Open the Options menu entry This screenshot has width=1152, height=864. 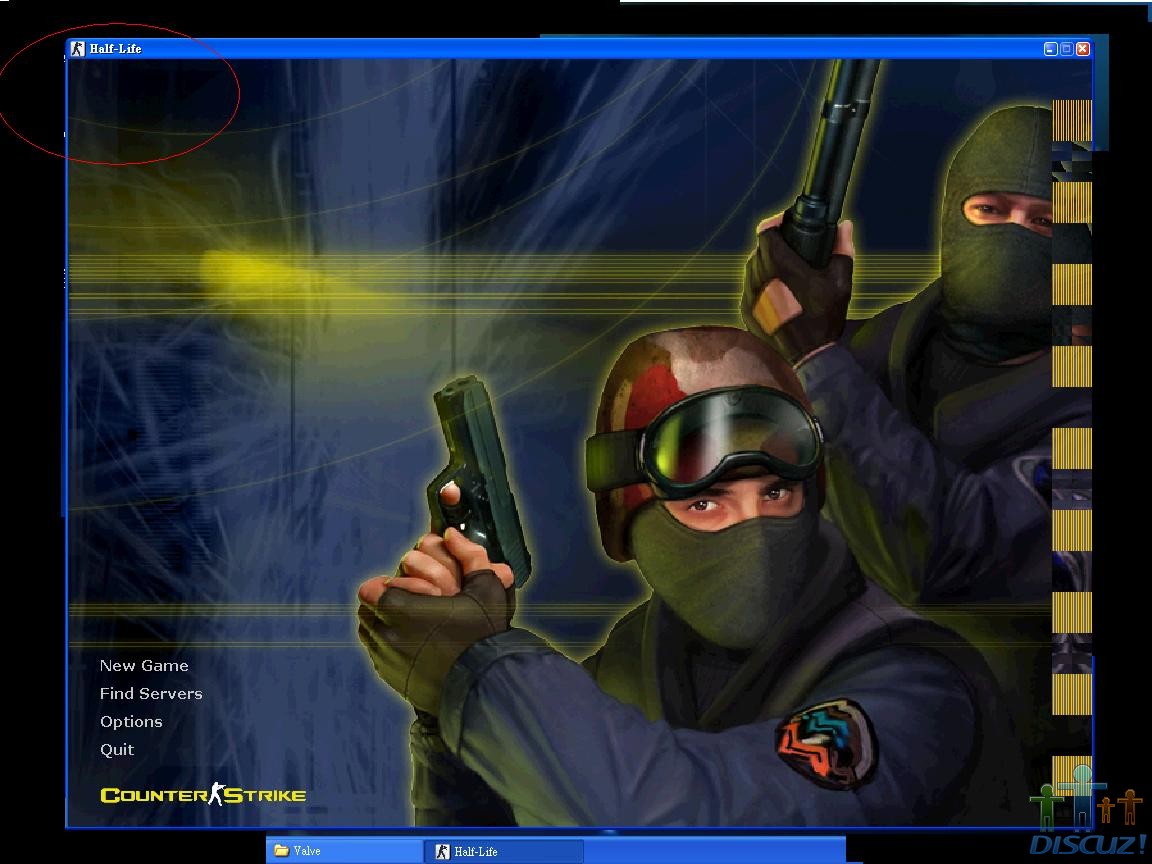click(132, 721)
